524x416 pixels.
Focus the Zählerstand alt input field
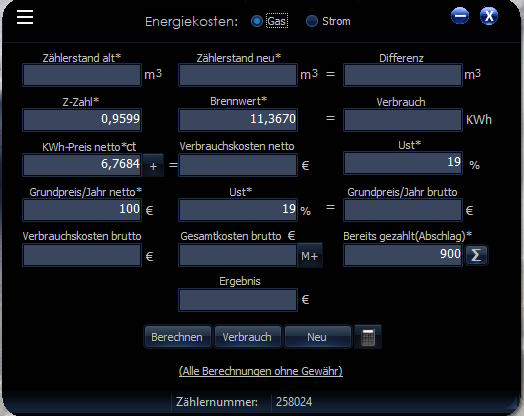click(x=82, y=75)
